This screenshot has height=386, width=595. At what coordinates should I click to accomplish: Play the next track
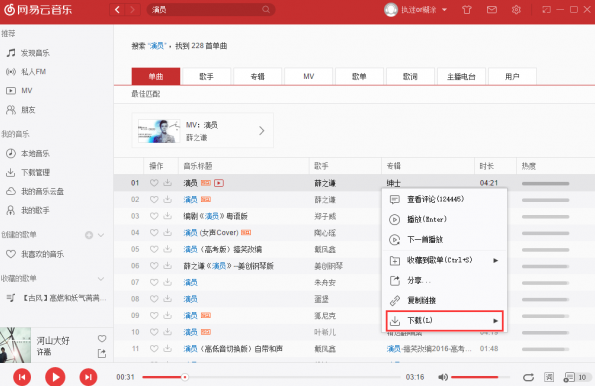coord(88,377)
